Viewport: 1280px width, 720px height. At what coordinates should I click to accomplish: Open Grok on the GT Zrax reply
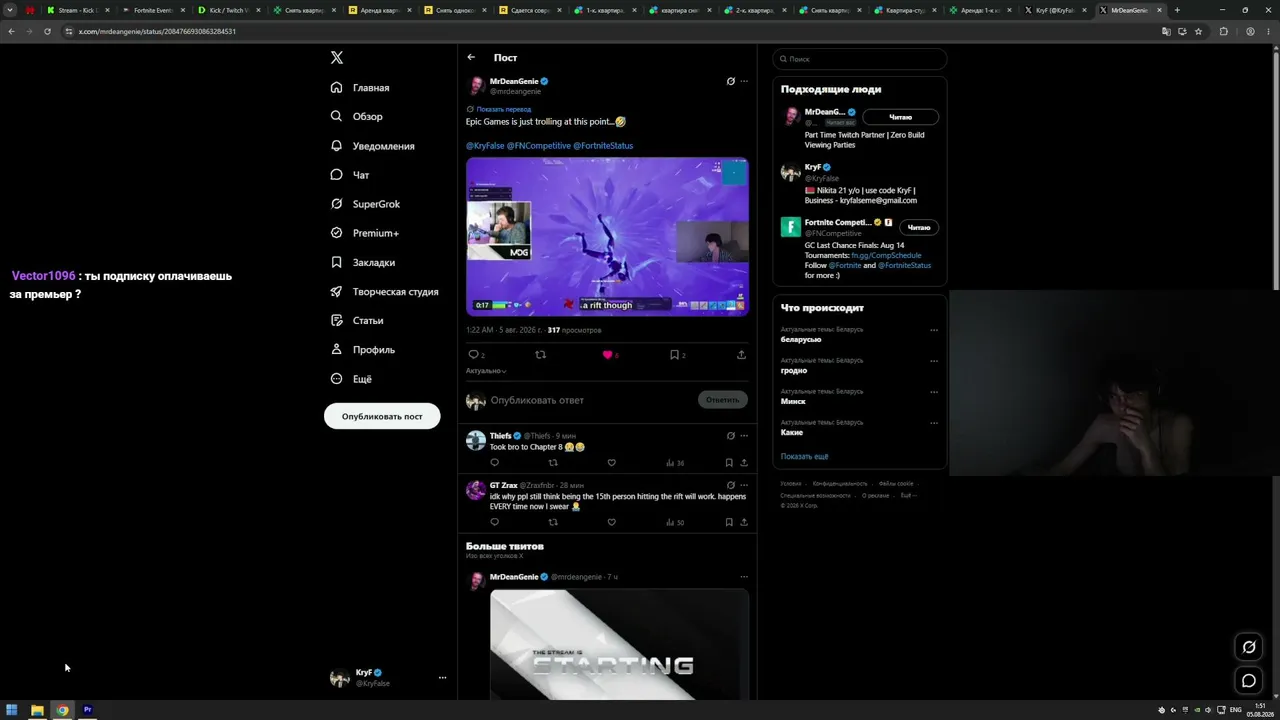[x=730, y=485]
